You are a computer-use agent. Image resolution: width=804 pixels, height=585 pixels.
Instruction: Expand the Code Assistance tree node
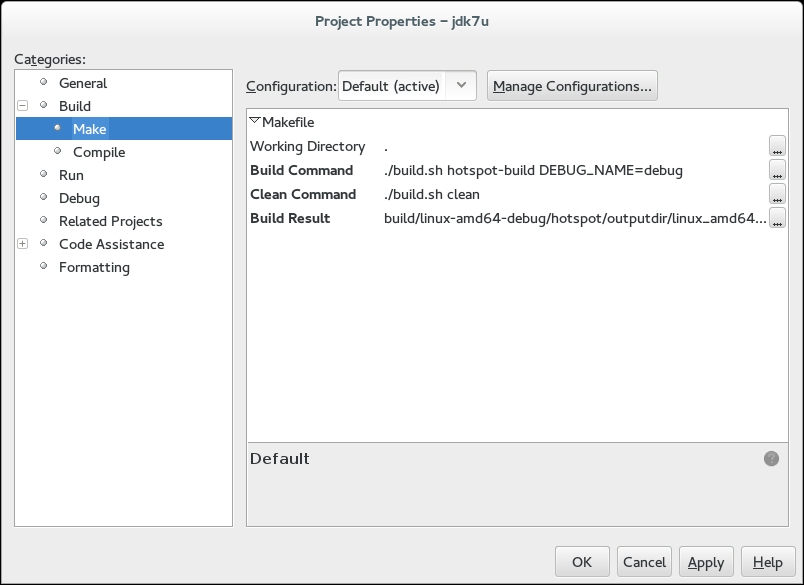point(22,244)
